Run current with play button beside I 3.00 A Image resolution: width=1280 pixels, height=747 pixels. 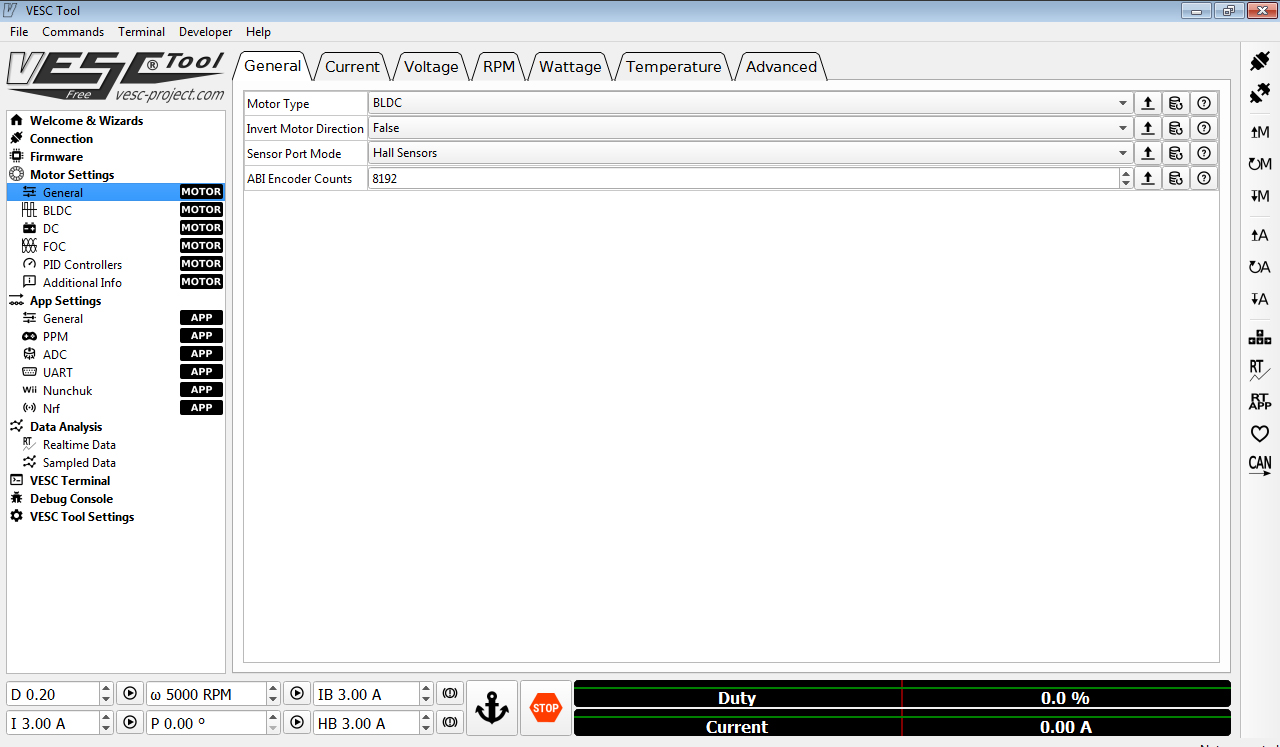130,722
